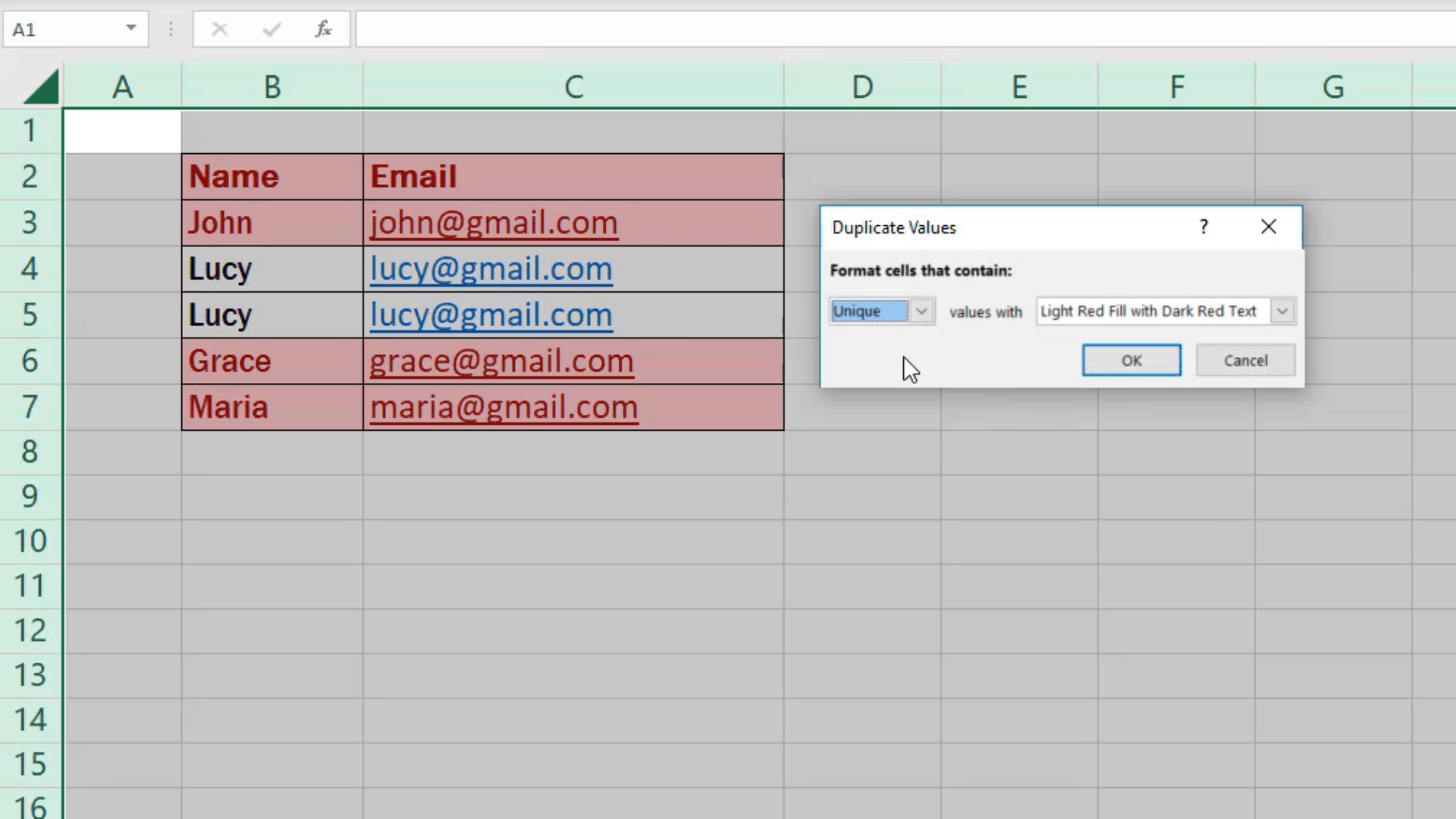The height and width of the screenshot is (819, 1456).
Task: Select column F header
Action: point(1176,87)
